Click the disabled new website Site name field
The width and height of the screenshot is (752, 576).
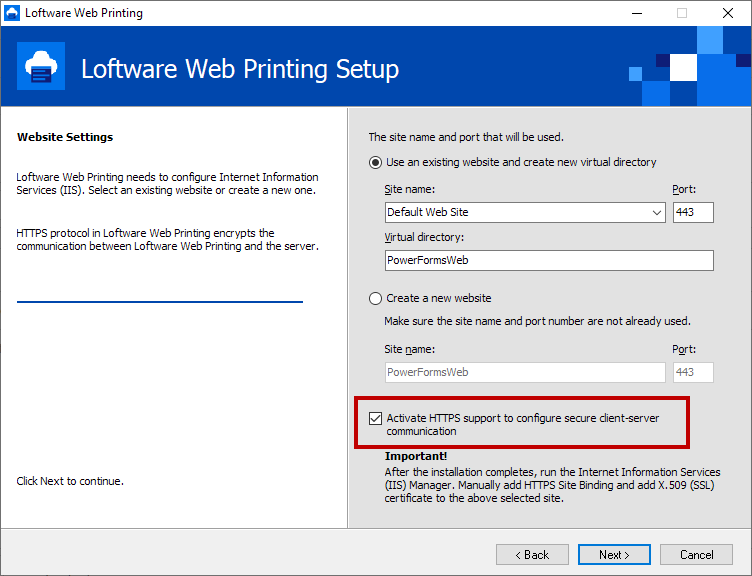[525, 372]
